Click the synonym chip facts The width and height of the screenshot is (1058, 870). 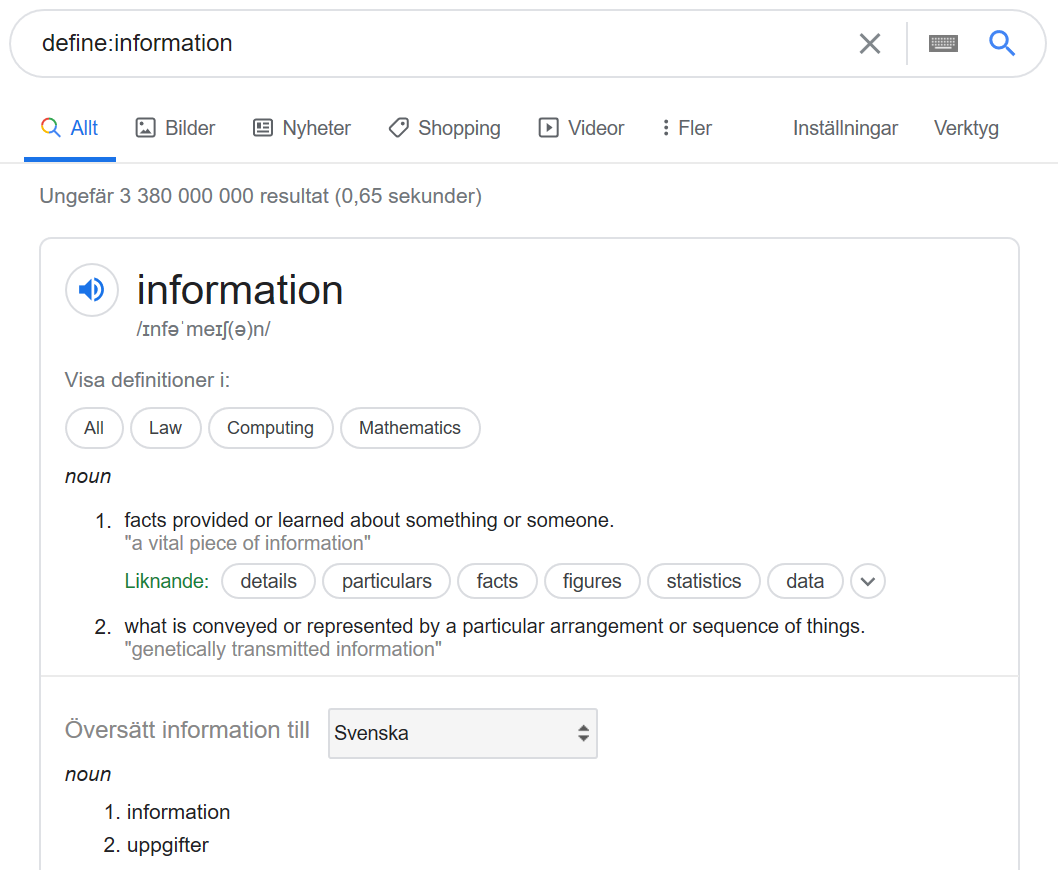point(497,581)
